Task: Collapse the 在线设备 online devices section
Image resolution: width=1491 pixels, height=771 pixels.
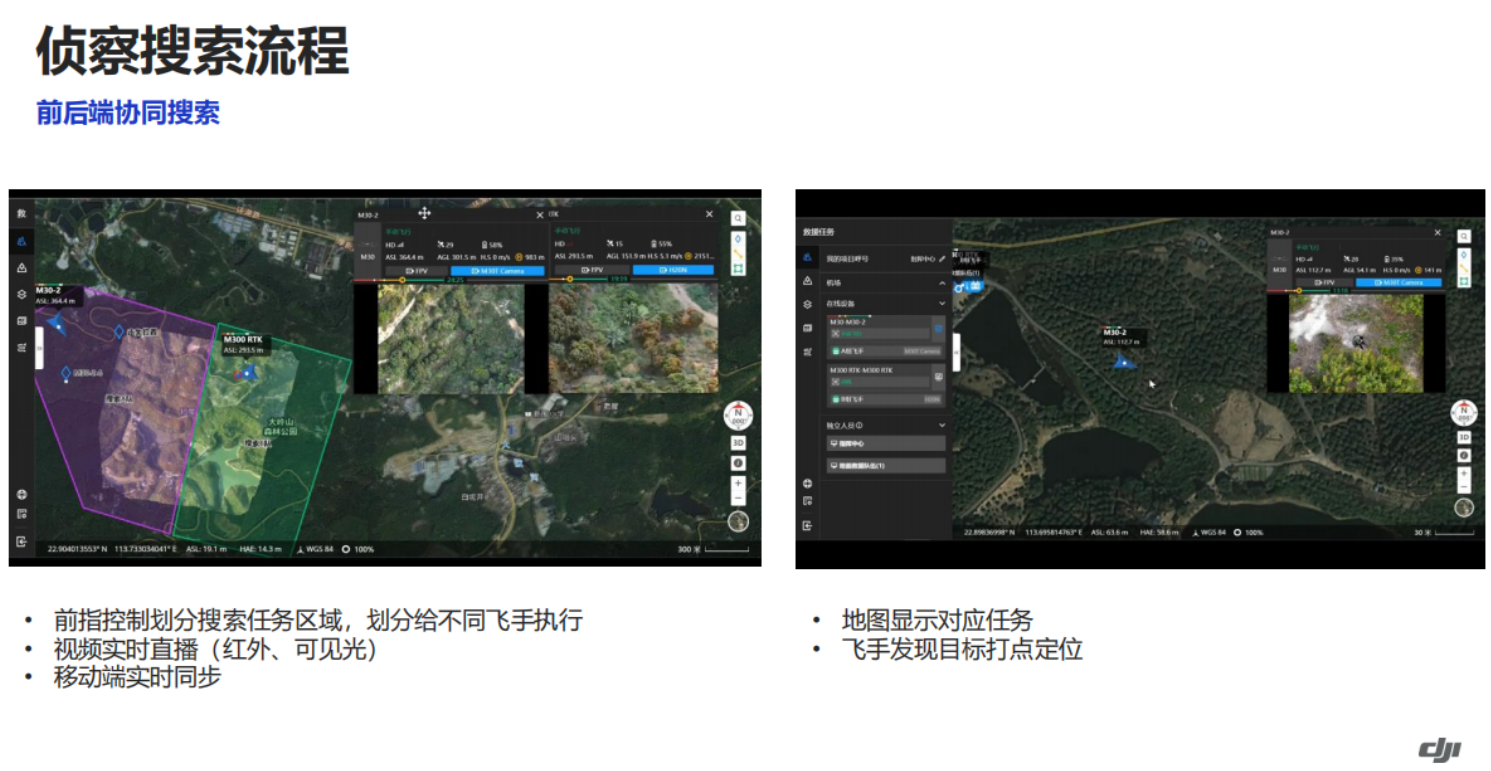Action: (942, 303)
